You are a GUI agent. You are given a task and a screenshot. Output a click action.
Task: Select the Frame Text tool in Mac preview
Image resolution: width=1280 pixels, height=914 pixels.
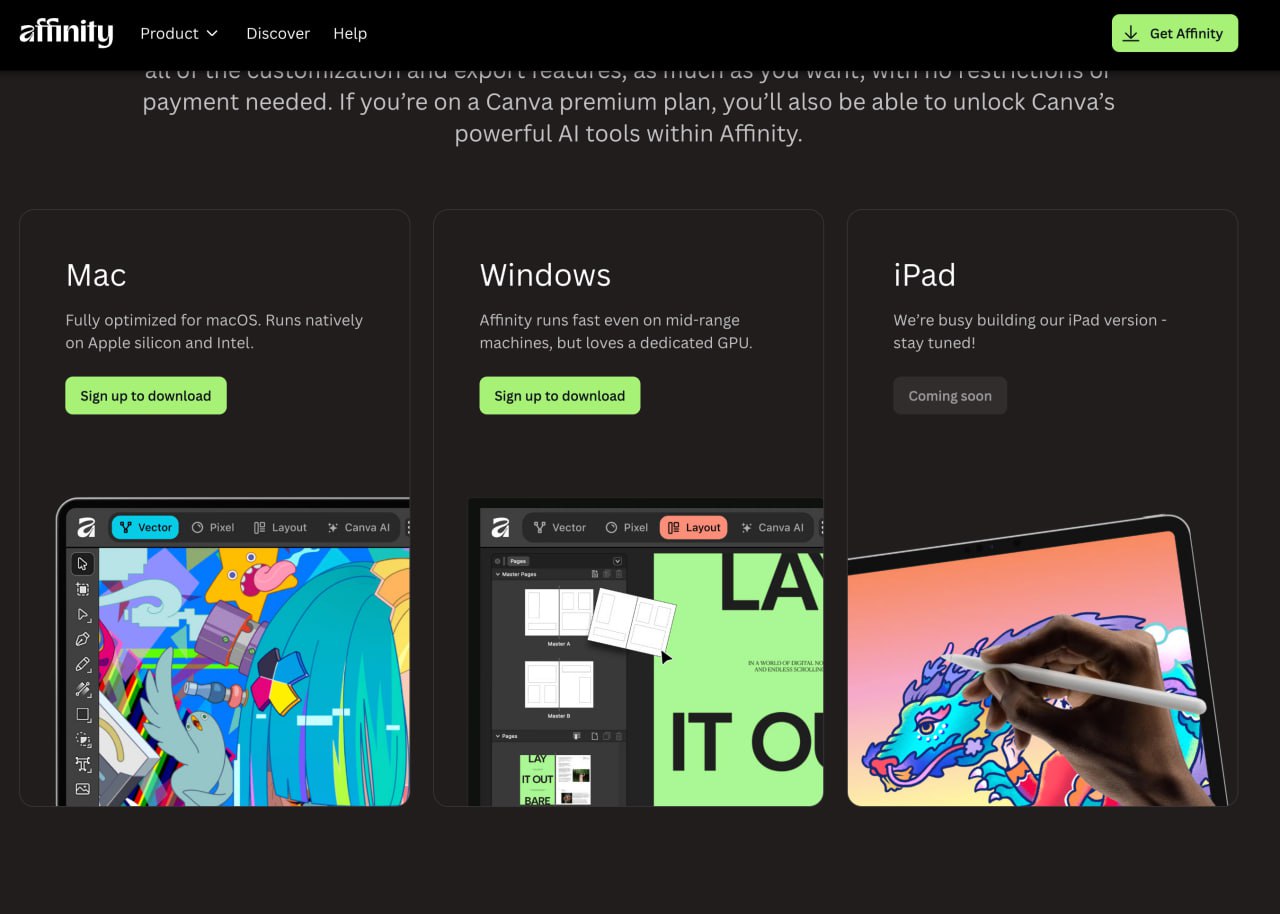[x=83, y=764]
